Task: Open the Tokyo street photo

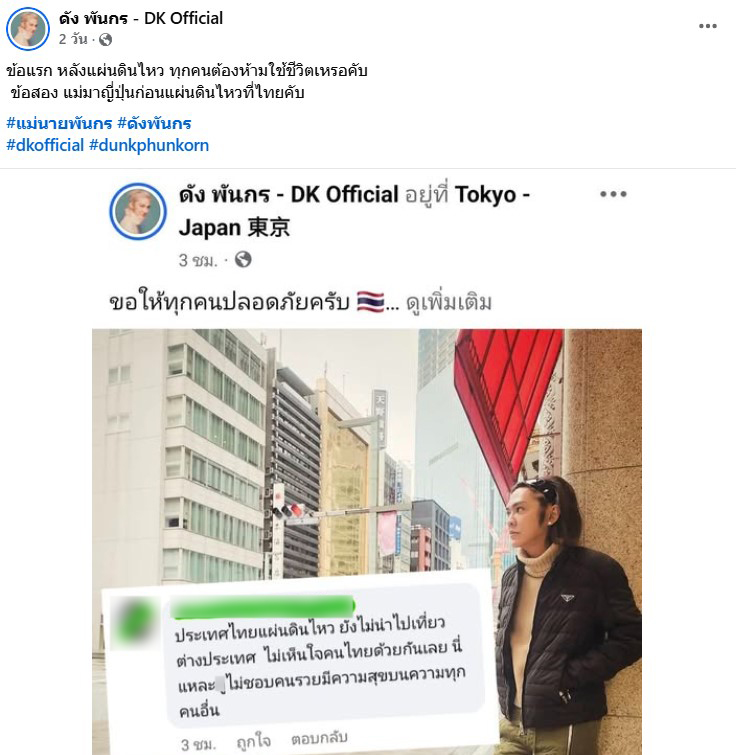Action: pos(367,541)
